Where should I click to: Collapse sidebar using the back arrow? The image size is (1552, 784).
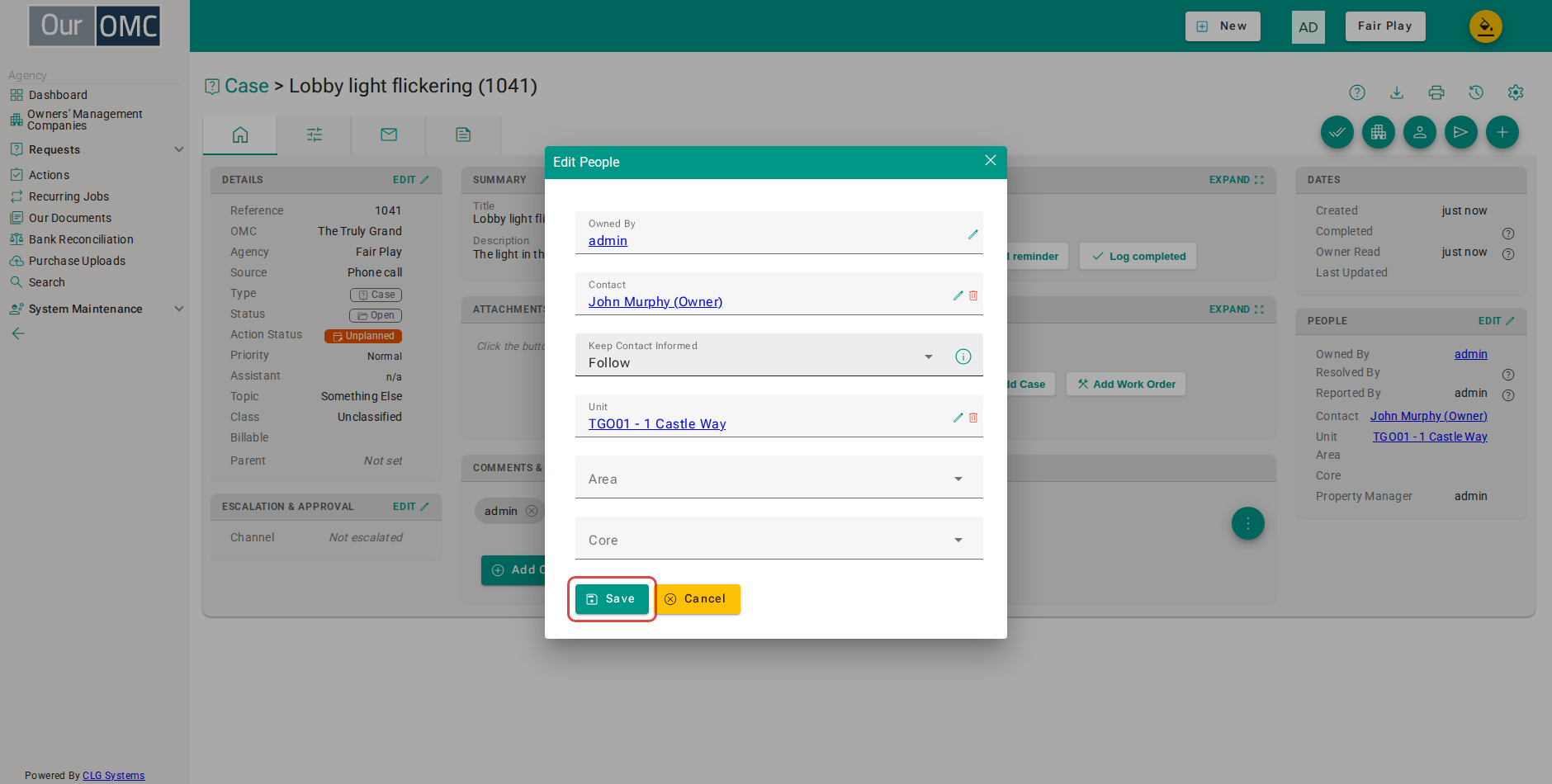(18, 333)
